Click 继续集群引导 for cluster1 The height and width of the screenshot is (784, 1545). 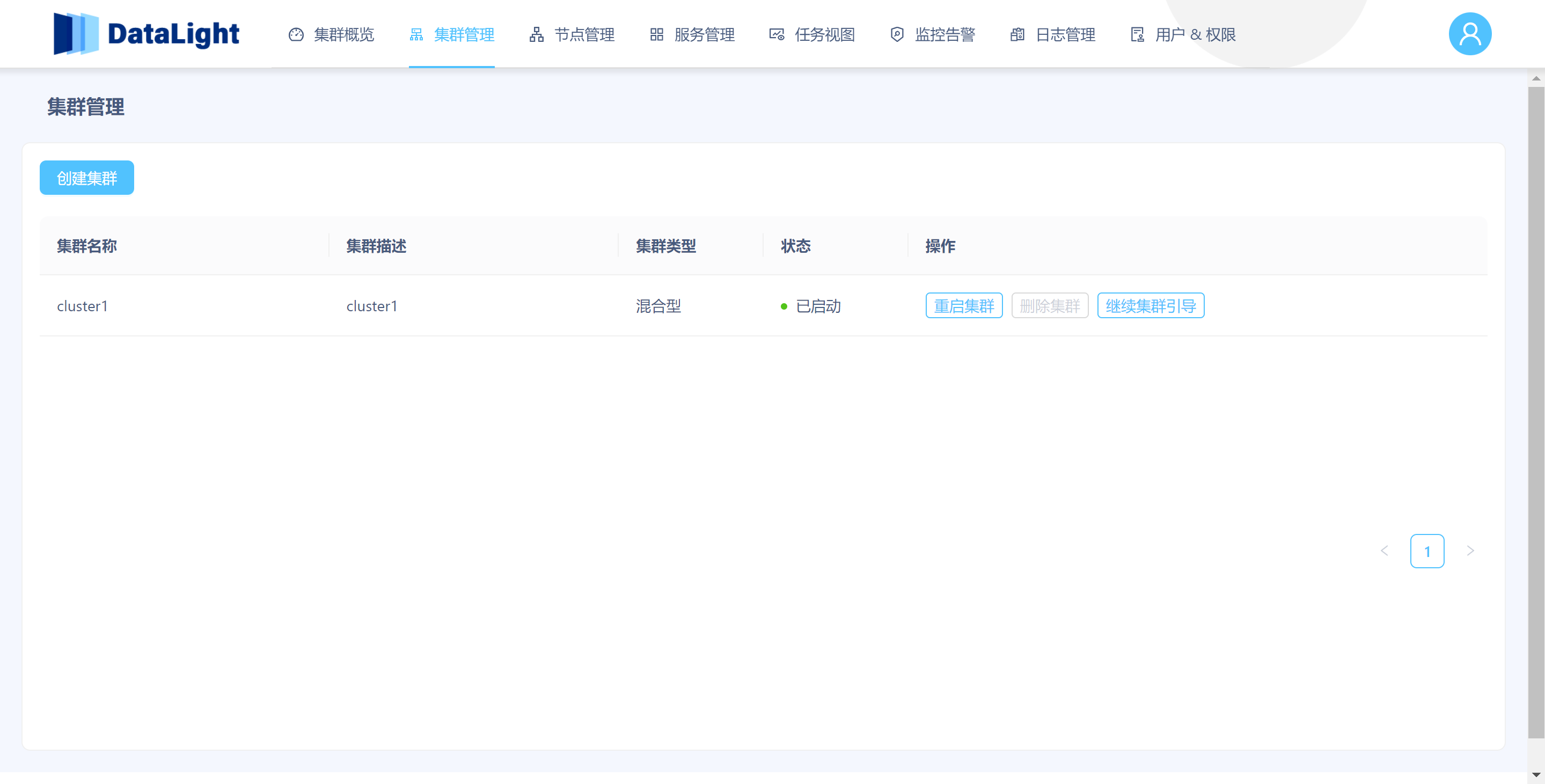[1151, 306]
